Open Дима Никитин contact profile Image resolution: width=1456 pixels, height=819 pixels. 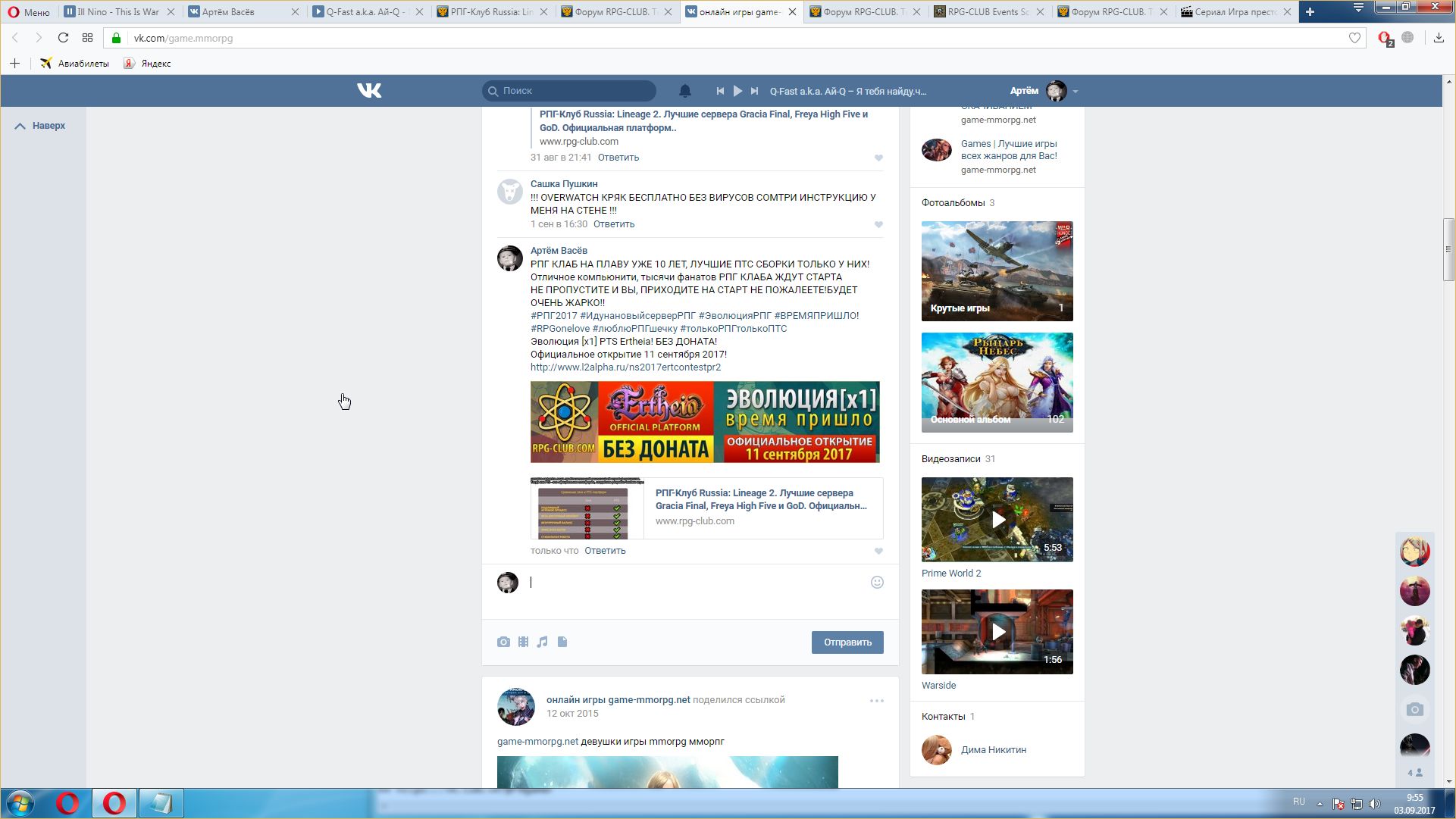pyautogui.click(x=994, y=750)
